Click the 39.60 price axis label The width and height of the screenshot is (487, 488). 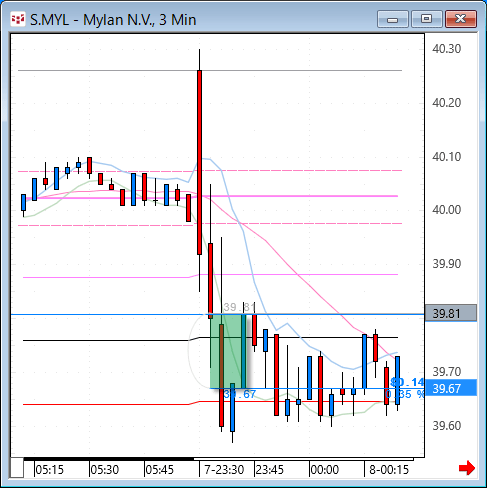point(447,426)
